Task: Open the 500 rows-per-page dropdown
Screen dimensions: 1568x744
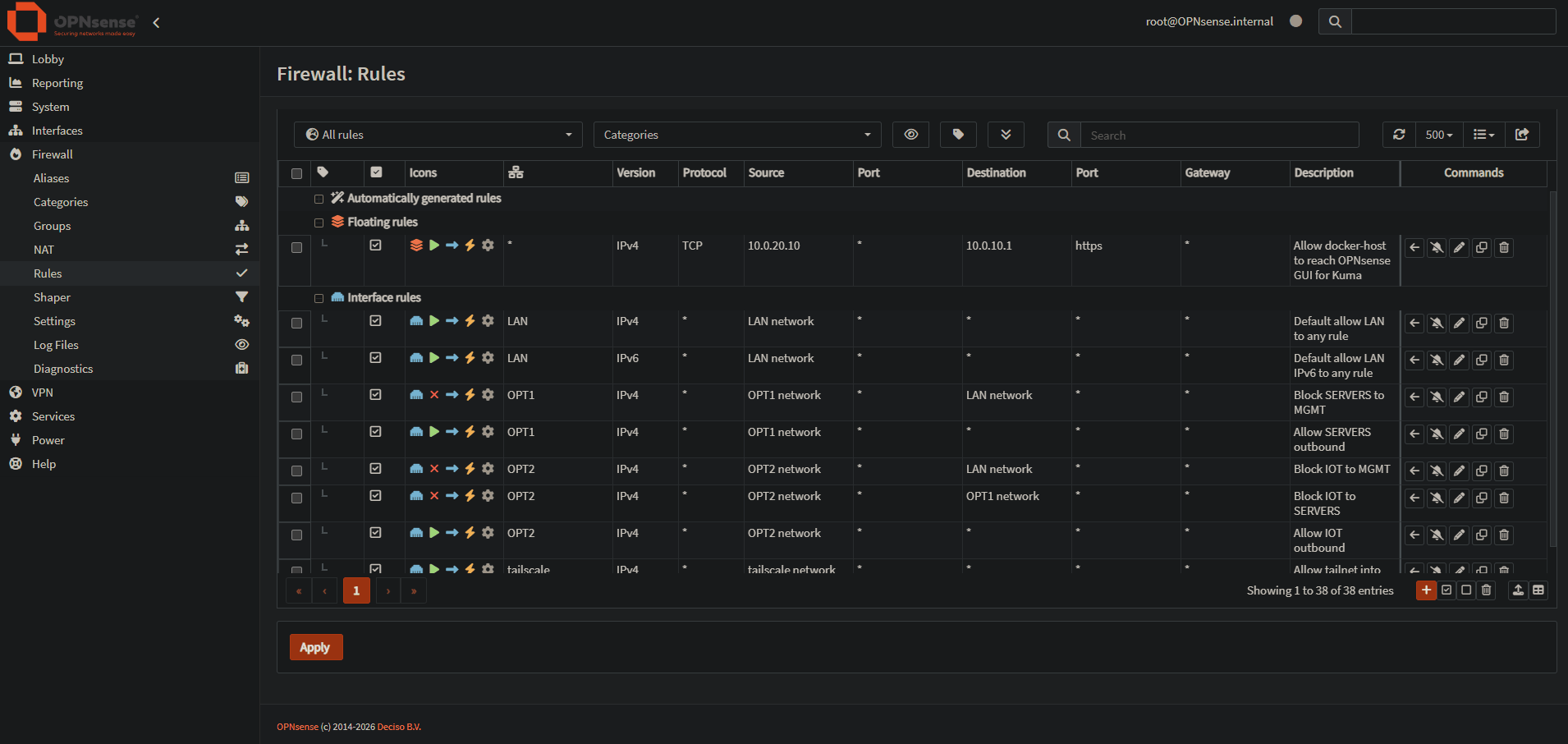Action: (1439, 135)
